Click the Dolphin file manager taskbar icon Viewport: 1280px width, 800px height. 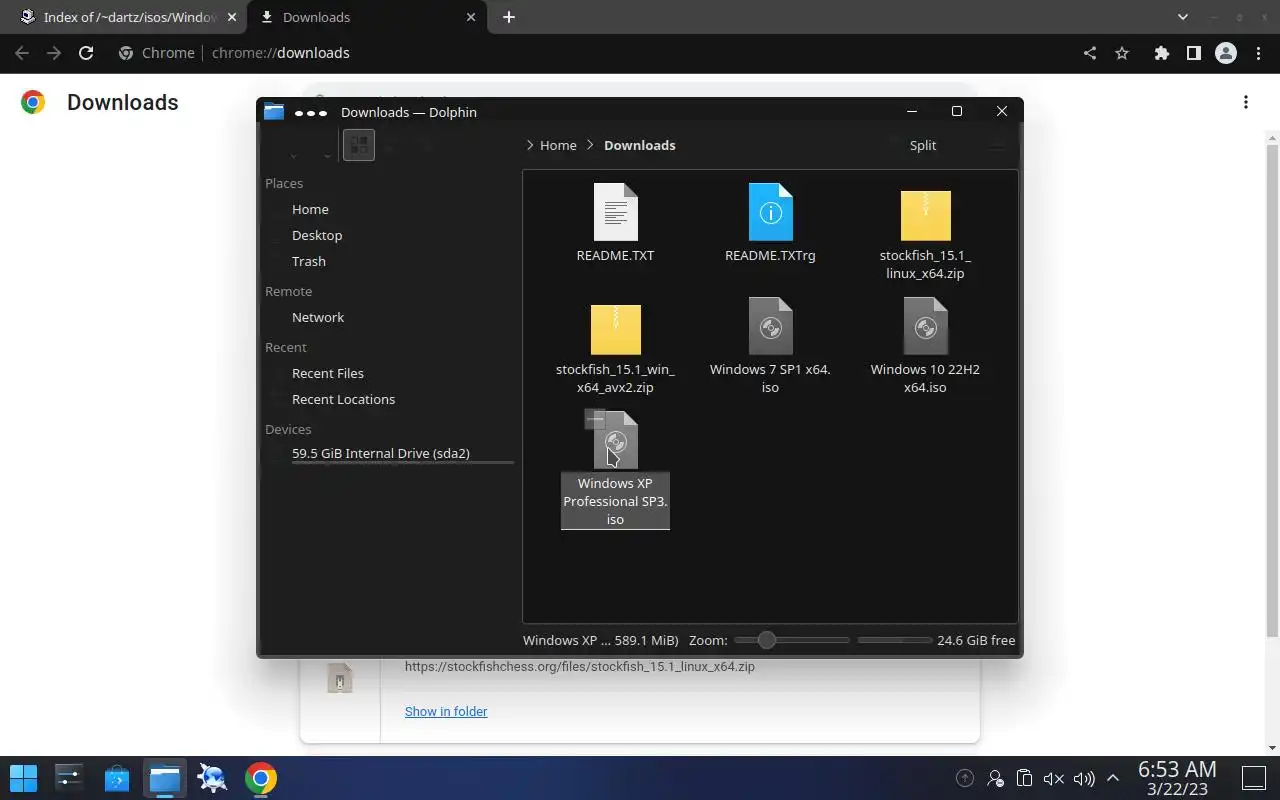[165, 778]
